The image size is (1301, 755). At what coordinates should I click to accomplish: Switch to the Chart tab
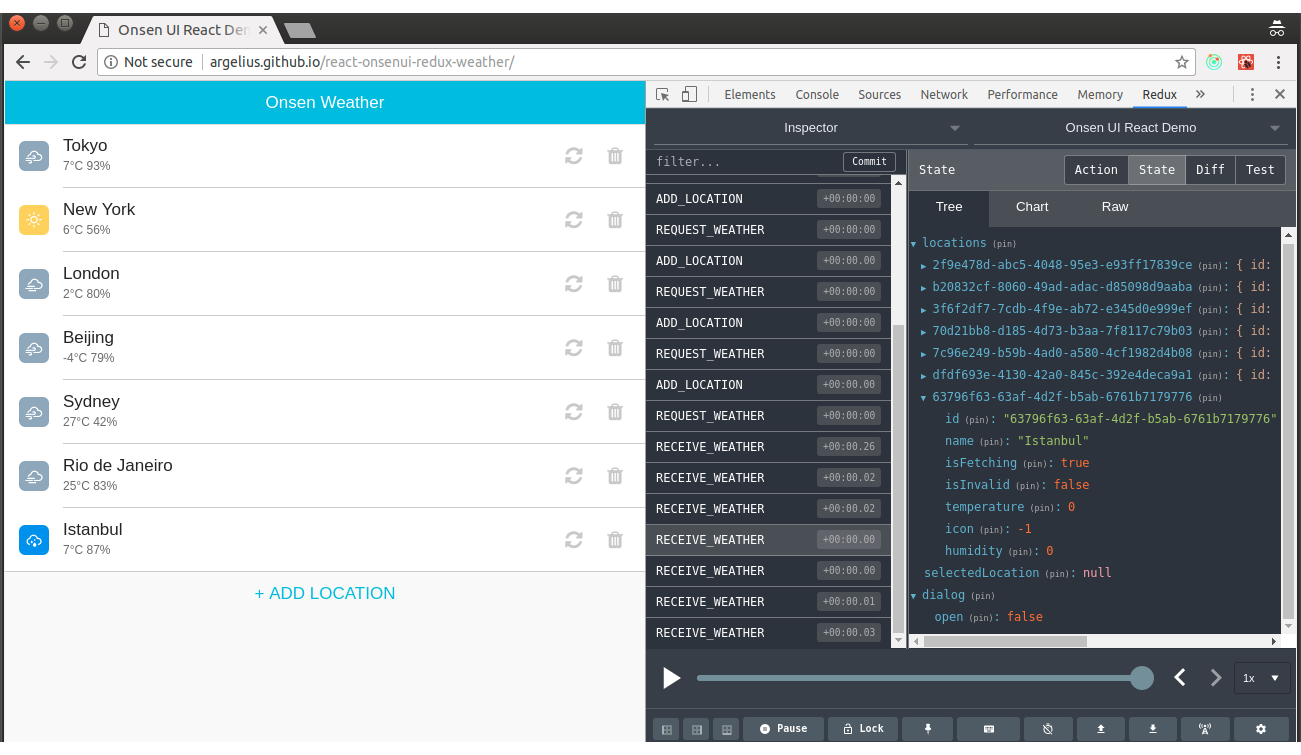1032,207
